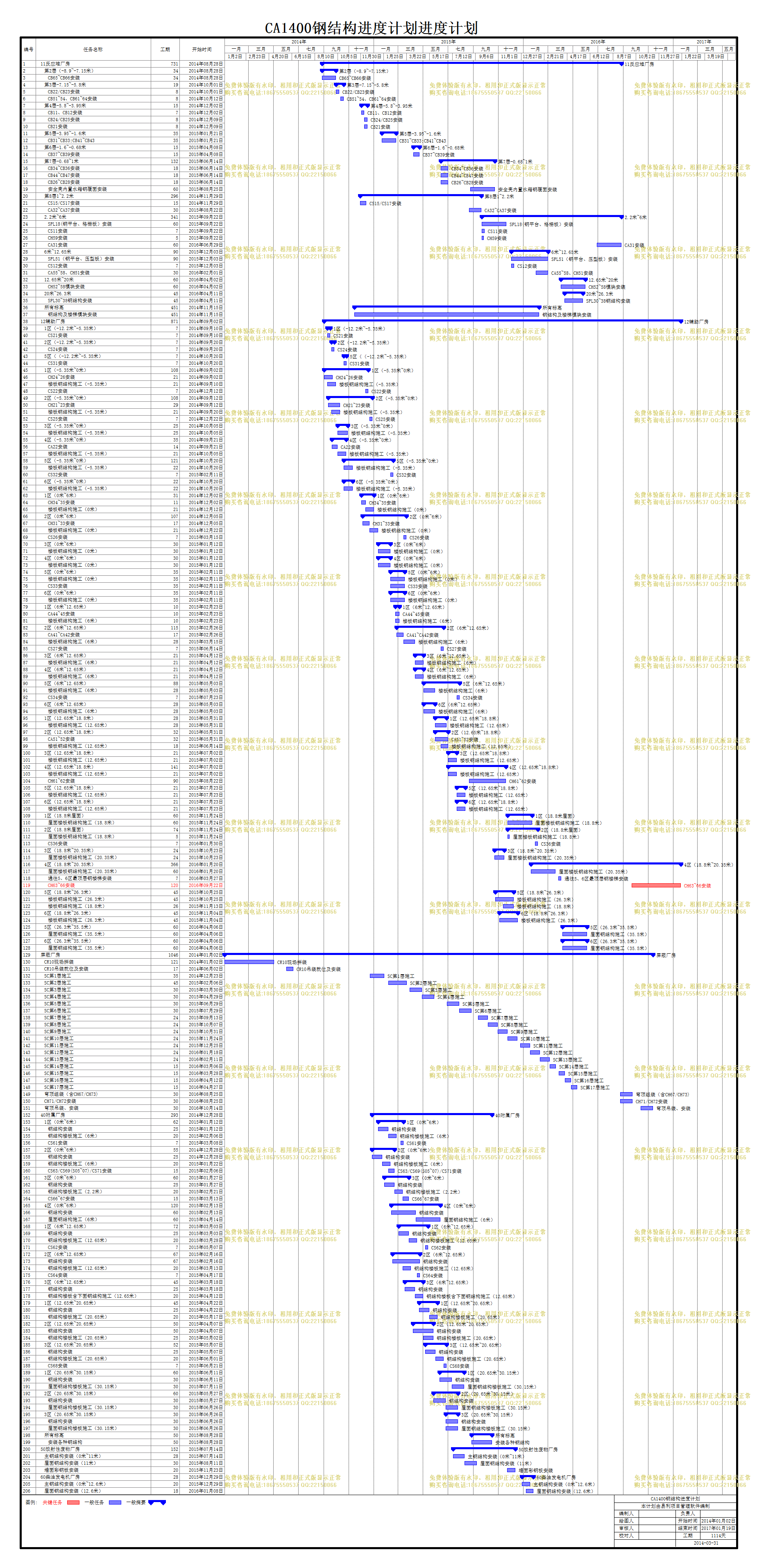Select the 工期 column header
Viewport: 757px width, 1568px height.
pyautogui.click(x=165, y=49)
